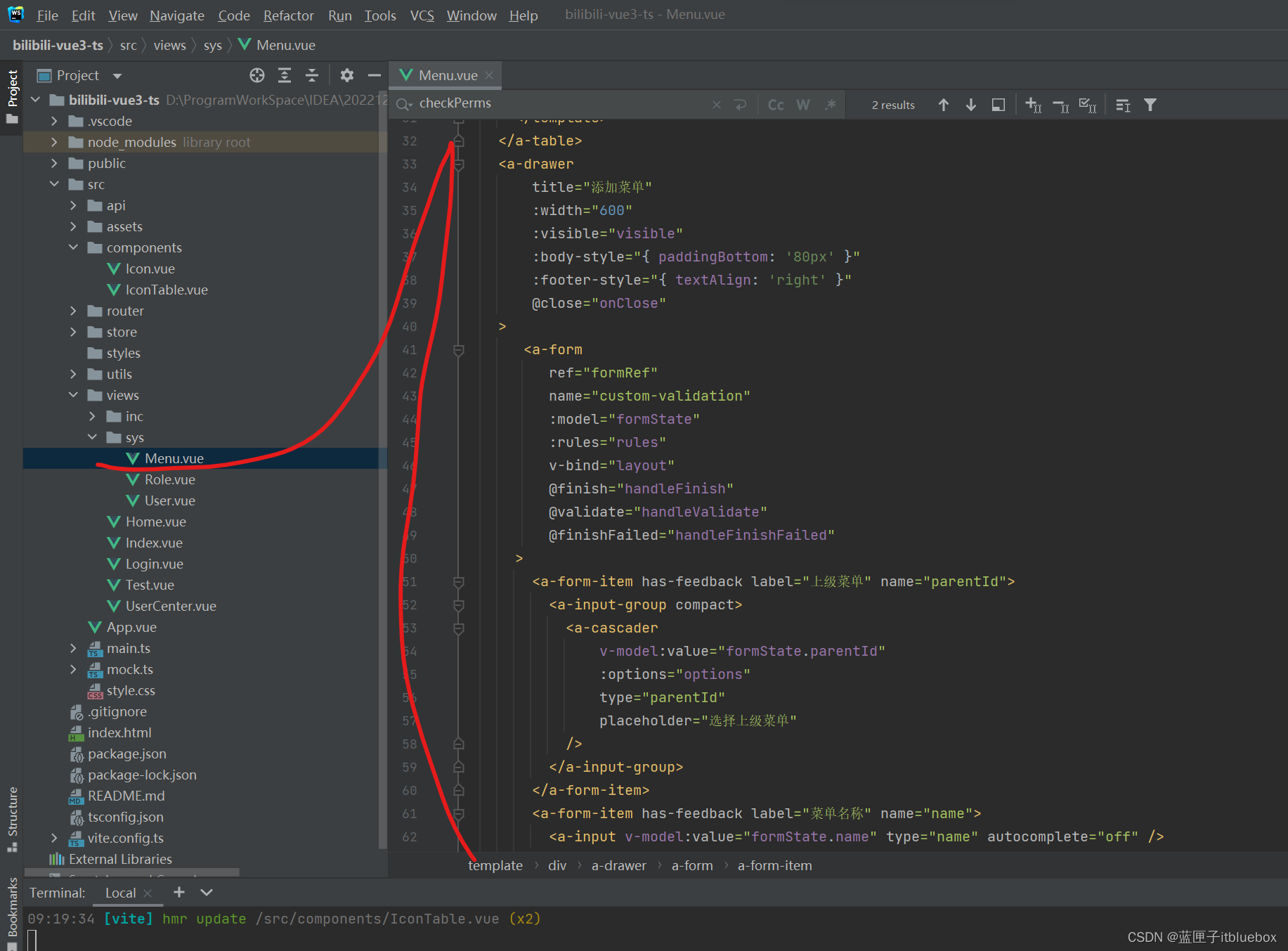Toggle Match Case in find bar
Screen dimensions: 1288x951
coord(776,105)
